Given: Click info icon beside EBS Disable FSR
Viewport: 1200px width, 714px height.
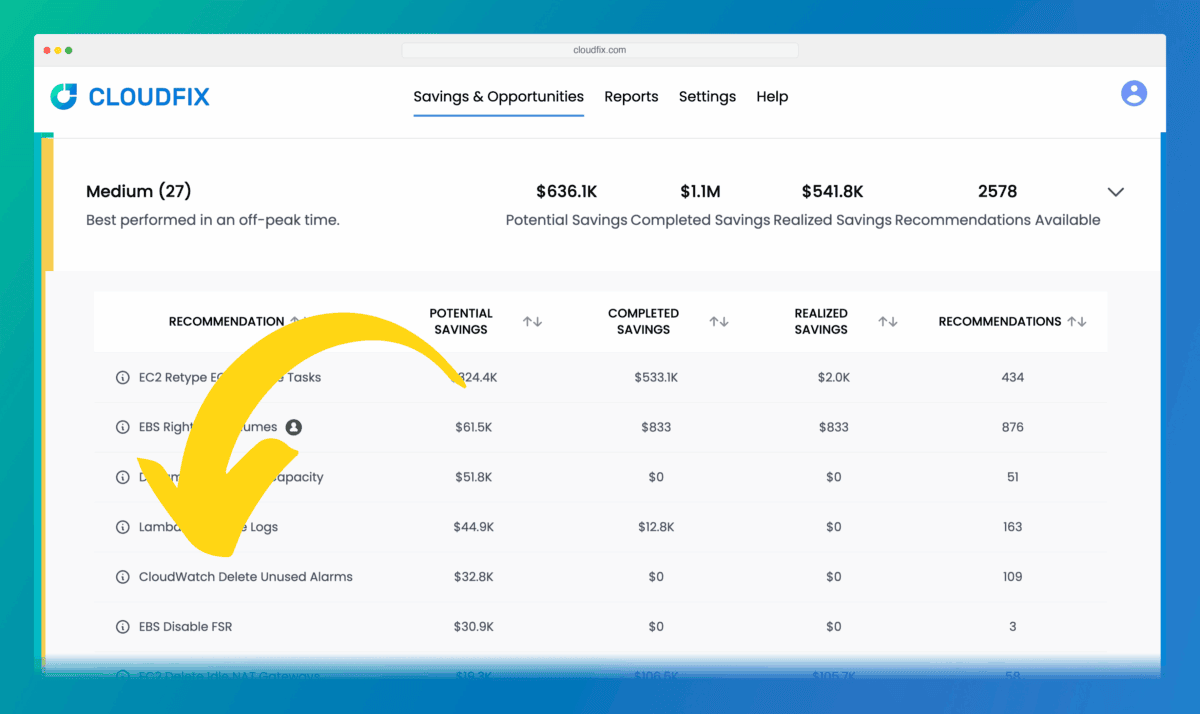Looking at the screenshot, I should (123, 627).
